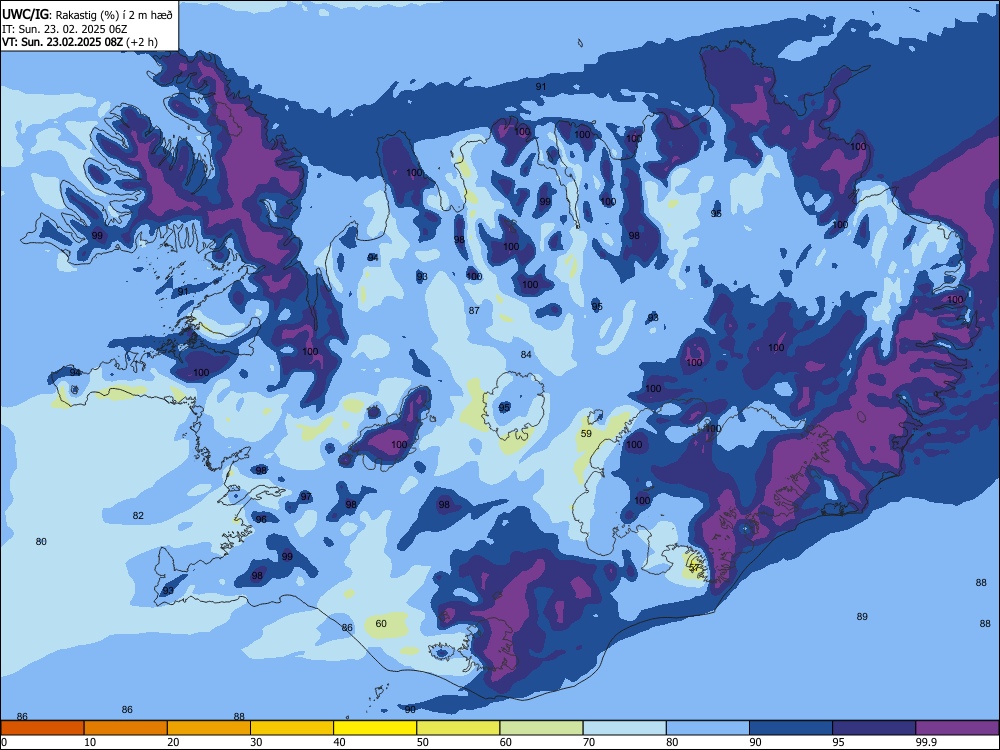Click the 60–70 light green legend swatch
This screenshot has height=750, width=1000.
click(541, 728)
